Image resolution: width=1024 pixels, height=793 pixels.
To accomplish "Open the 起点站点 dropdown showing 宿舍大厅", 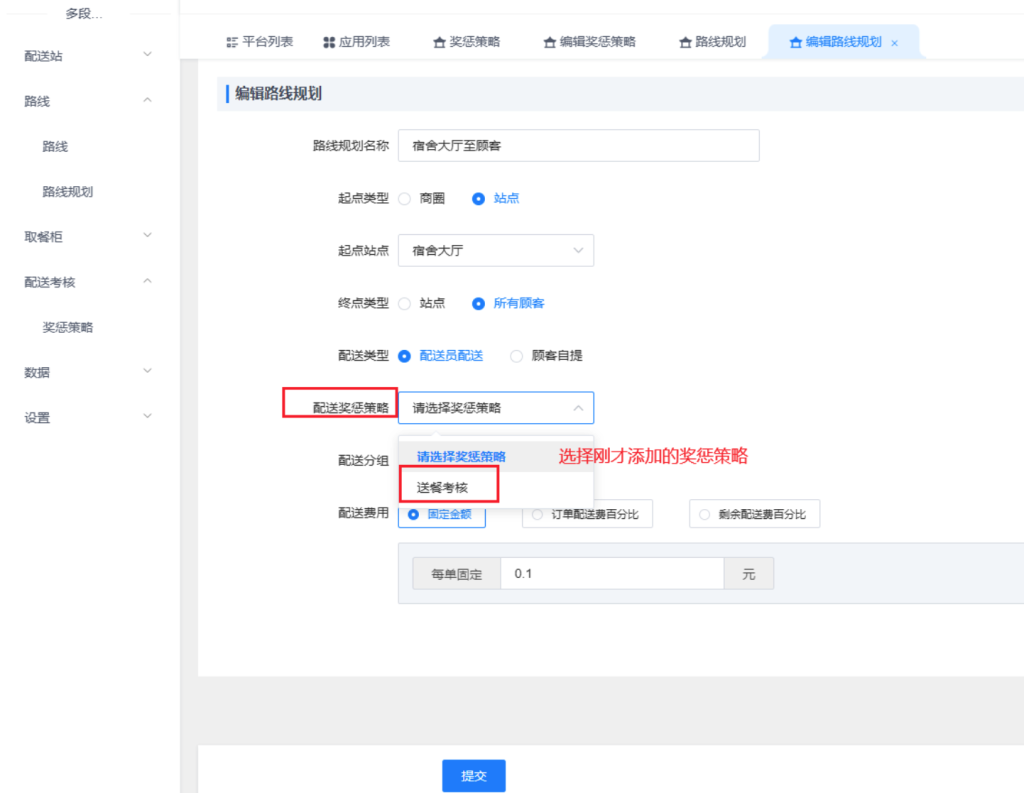I will point(495,250).
